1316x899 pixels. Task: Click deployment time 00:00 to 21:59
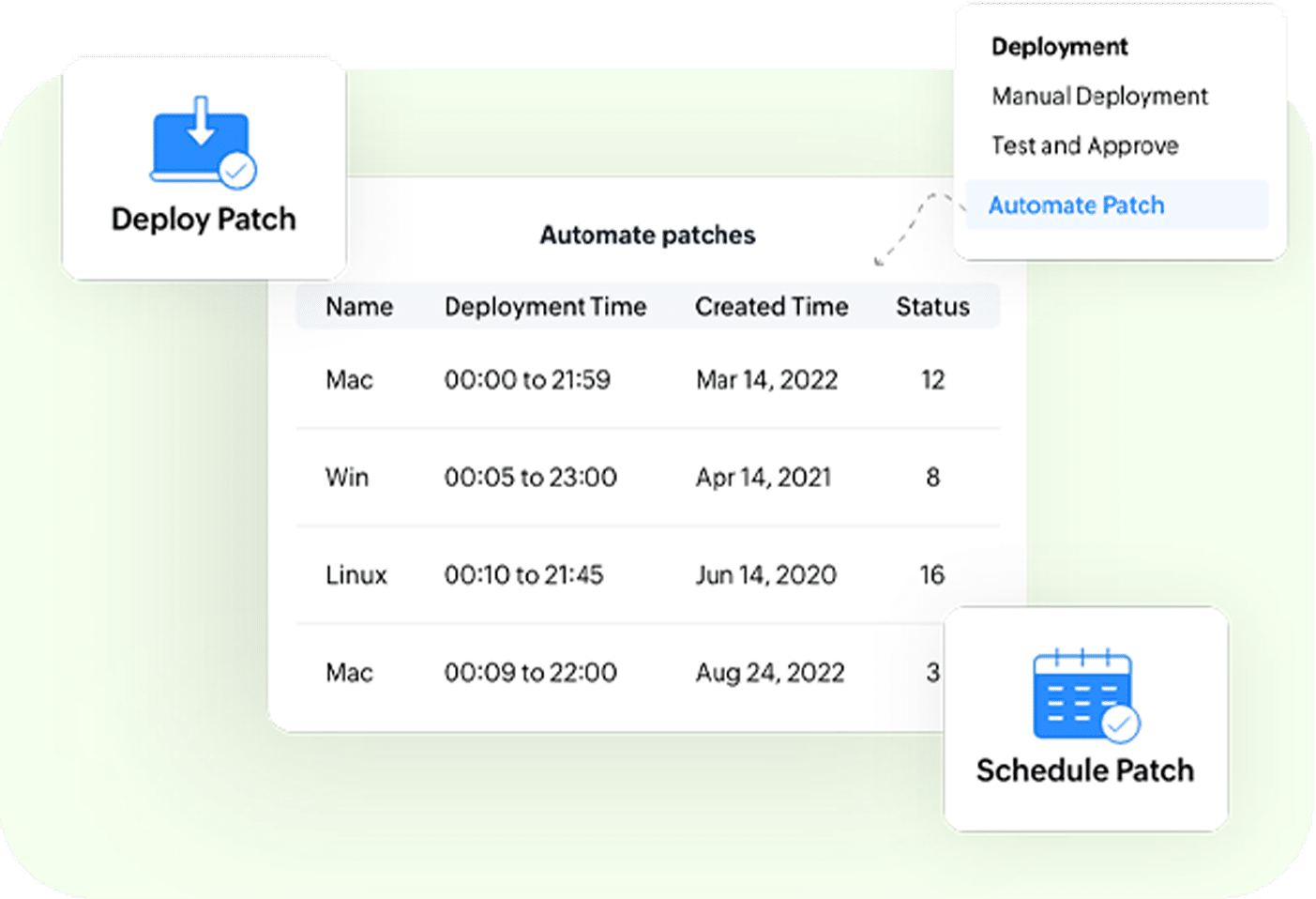tap(527, 380)
